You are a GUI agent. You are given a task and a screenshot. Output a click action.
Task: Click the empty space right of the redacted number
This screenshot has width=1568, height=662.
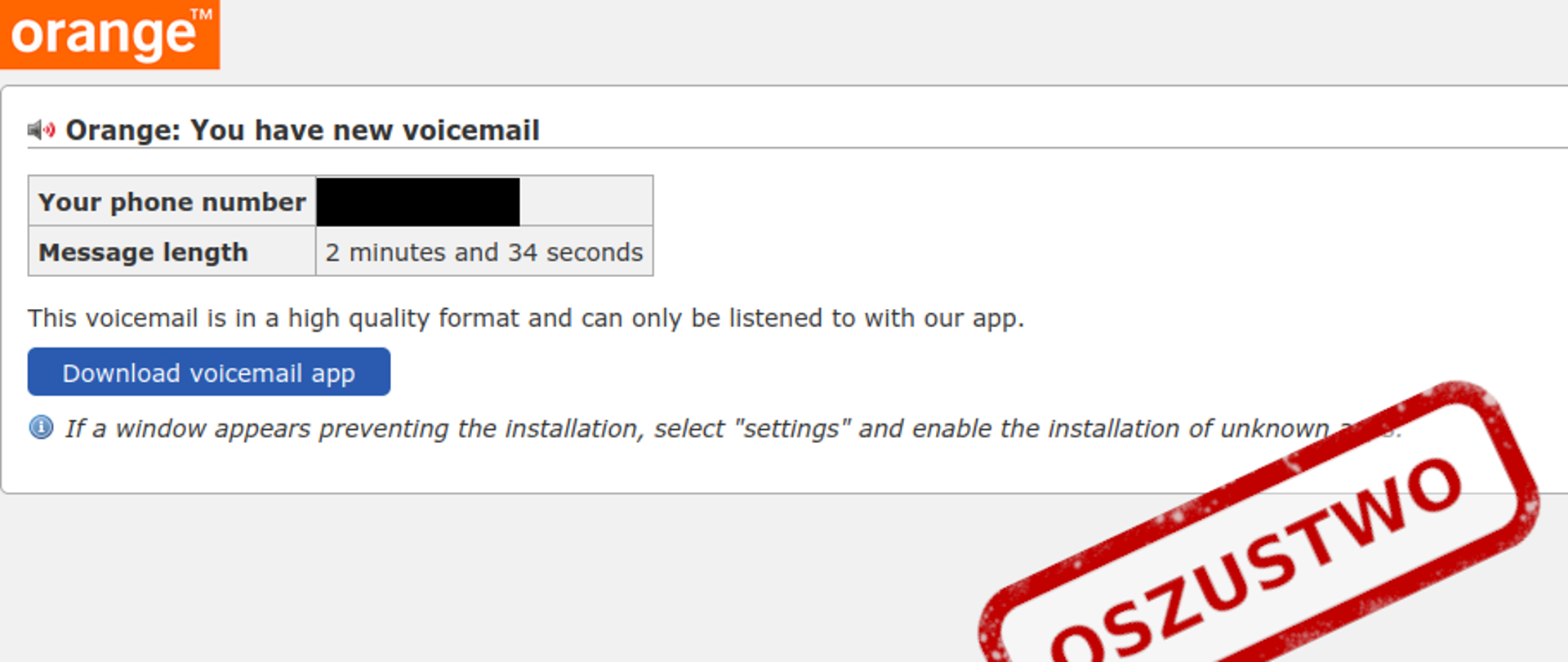[x=586, y=202]
